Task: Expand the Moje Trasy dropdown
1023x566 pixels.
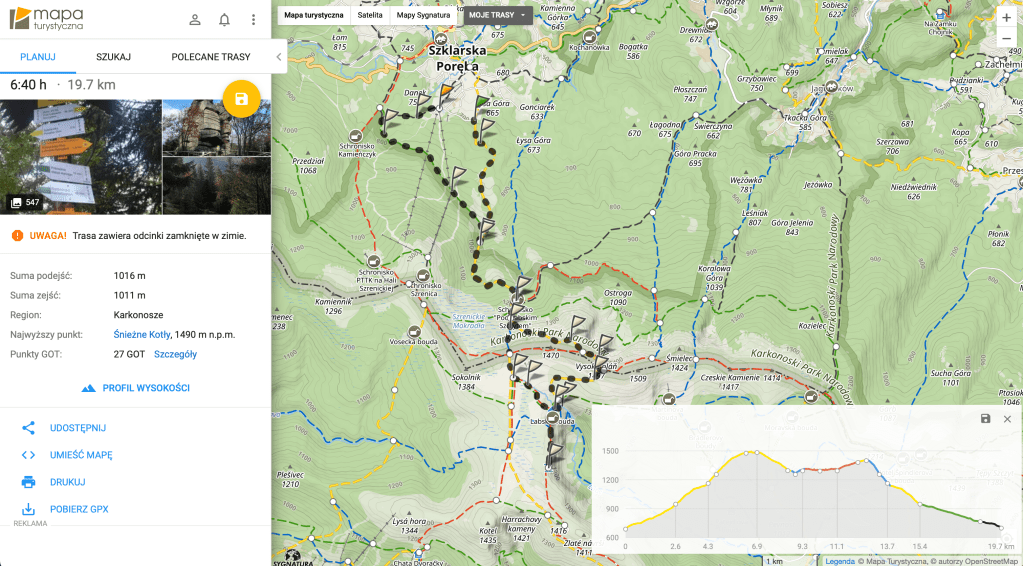Action: [x=497, y=15]
